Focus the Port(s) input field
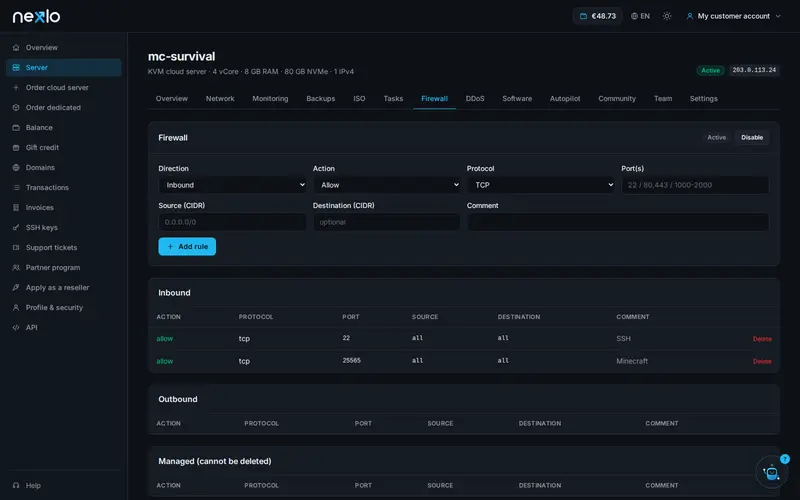This screenshot has height=500, width=800. click(695, 185)
